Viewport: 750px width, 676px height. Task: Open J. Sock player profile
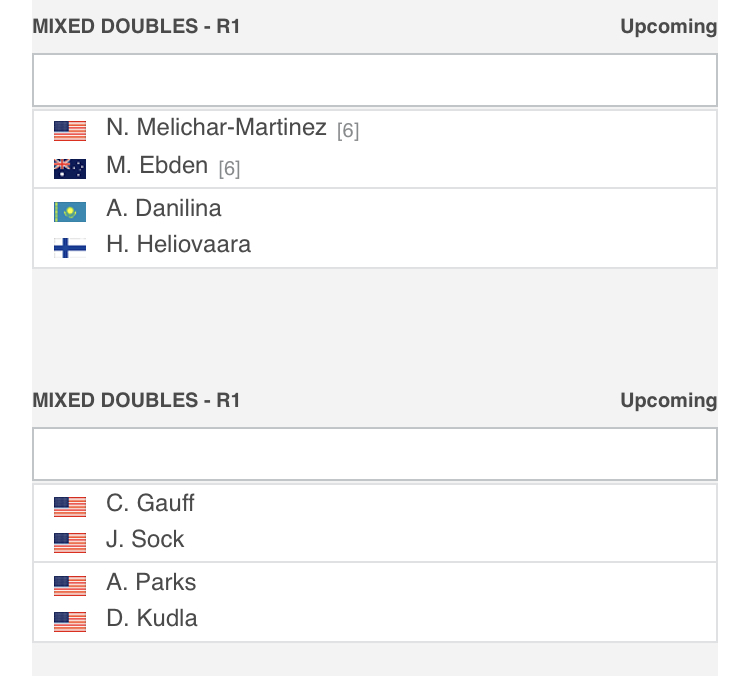pyautogui.click(x=145, y=539)
